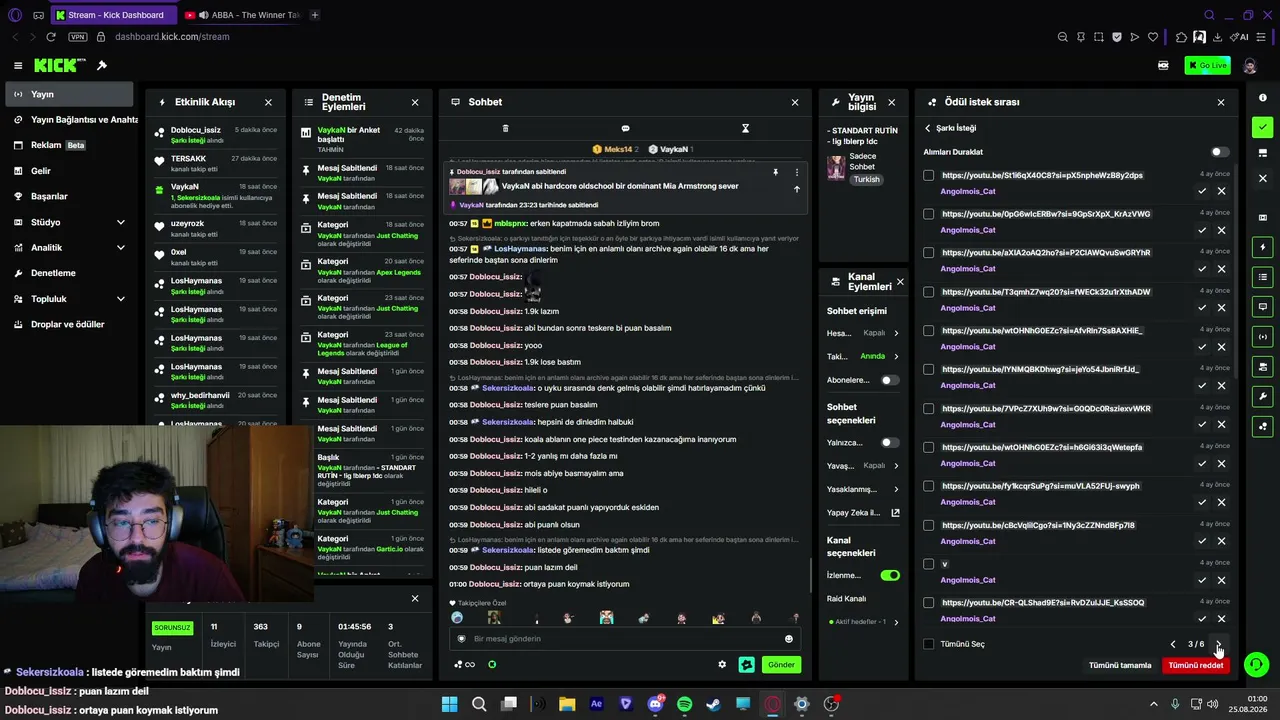This screenshot has height=720, width=1280.
Task: Go to the previous page of requests
Action: (1173, 644)
